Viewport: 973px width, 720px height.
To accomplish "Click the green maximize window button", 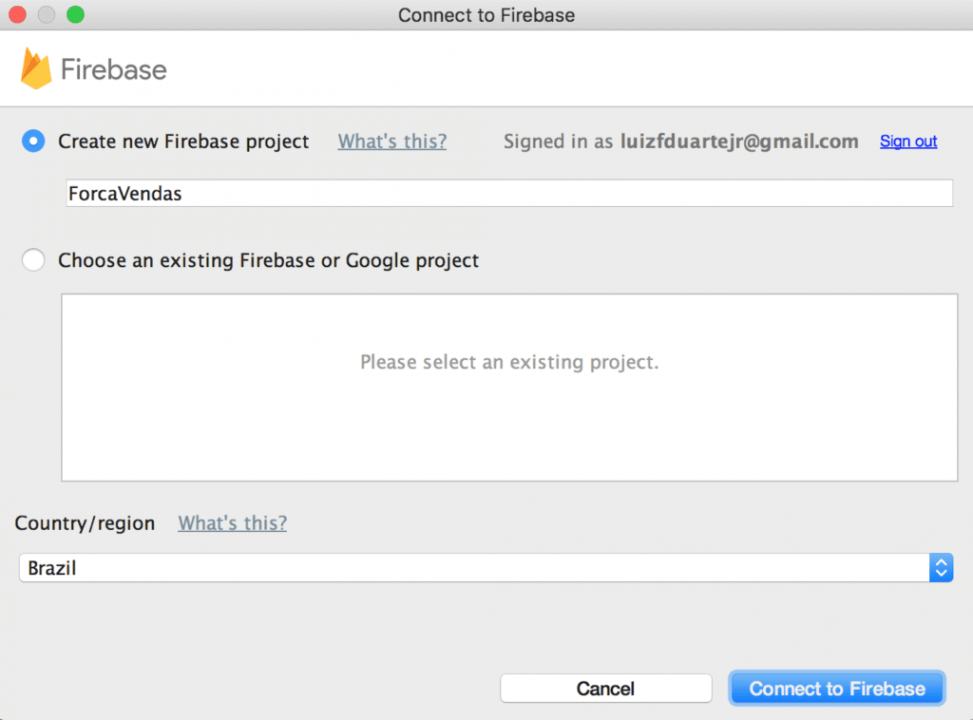I will pyautogui.click(x=76, y=14).
